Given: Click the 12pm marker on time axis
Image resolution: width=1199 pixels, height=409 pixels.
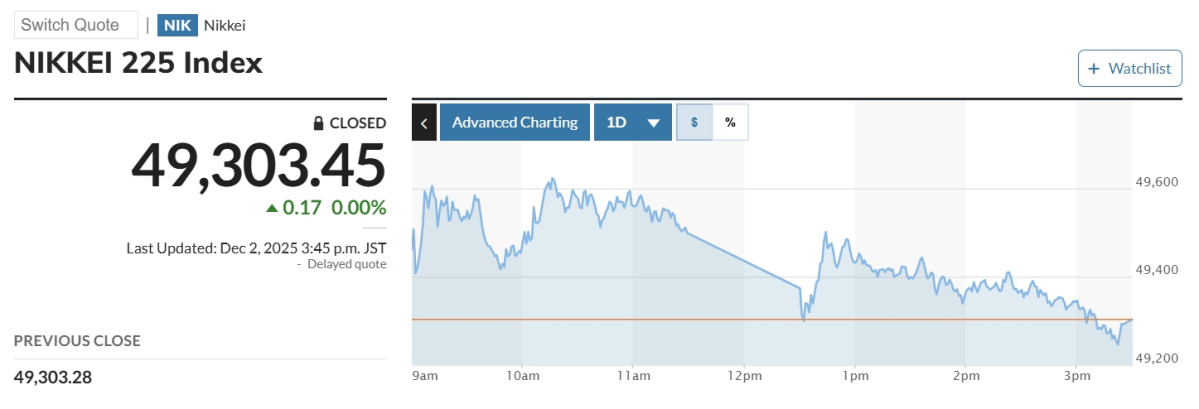Looking at the screenshot, I should (x=744, y=376).
